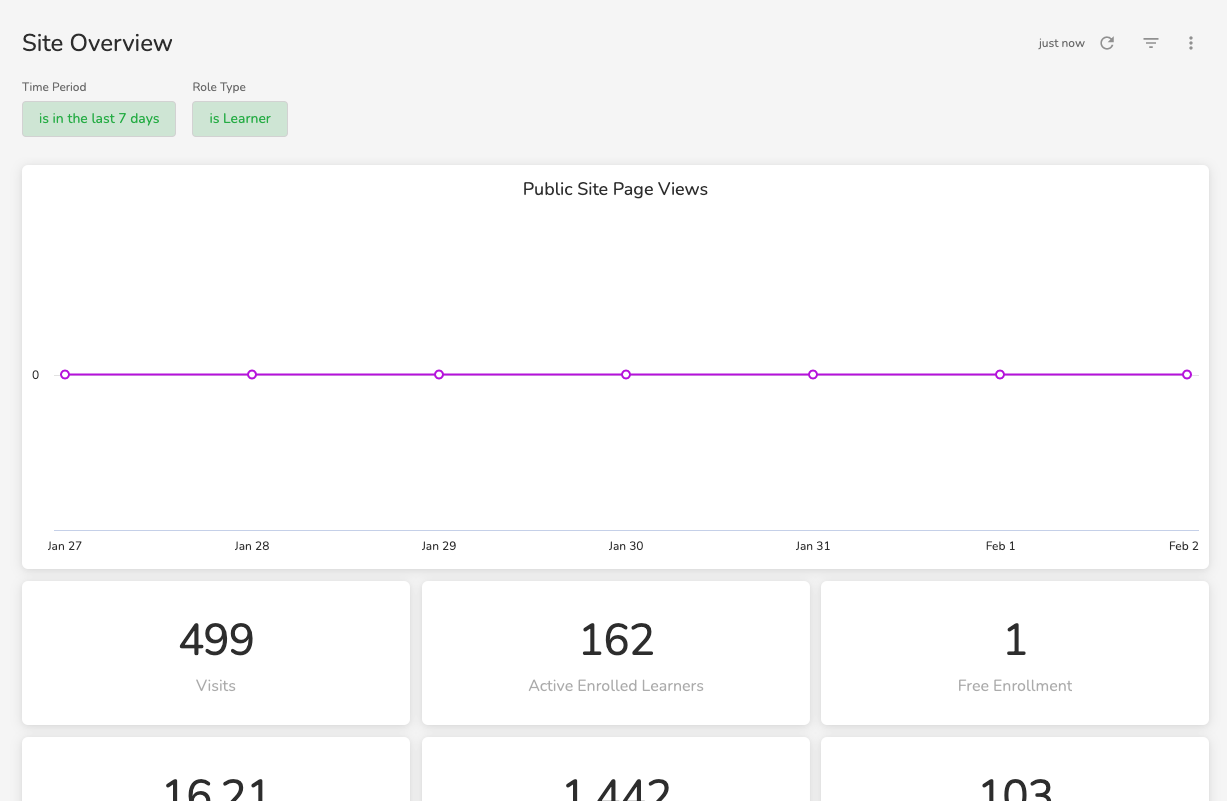The width and height of the screenshot is (1227, 801).
Task: Click the 'Visits' tile label
Action: pyautogui.click(x=216, y=686)
